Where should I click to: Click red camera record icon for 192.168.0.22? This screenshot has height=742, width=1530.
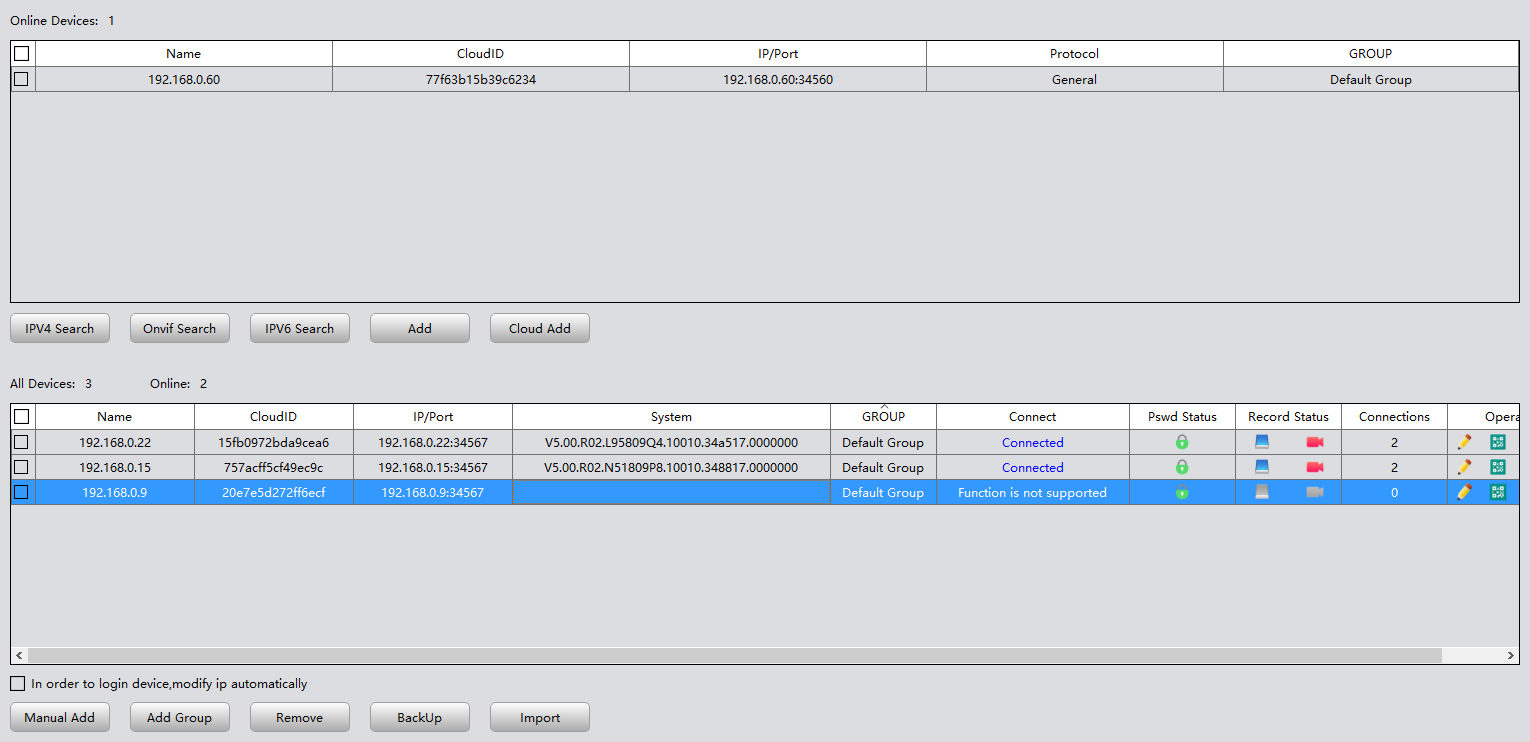(x=1315, y=442)
